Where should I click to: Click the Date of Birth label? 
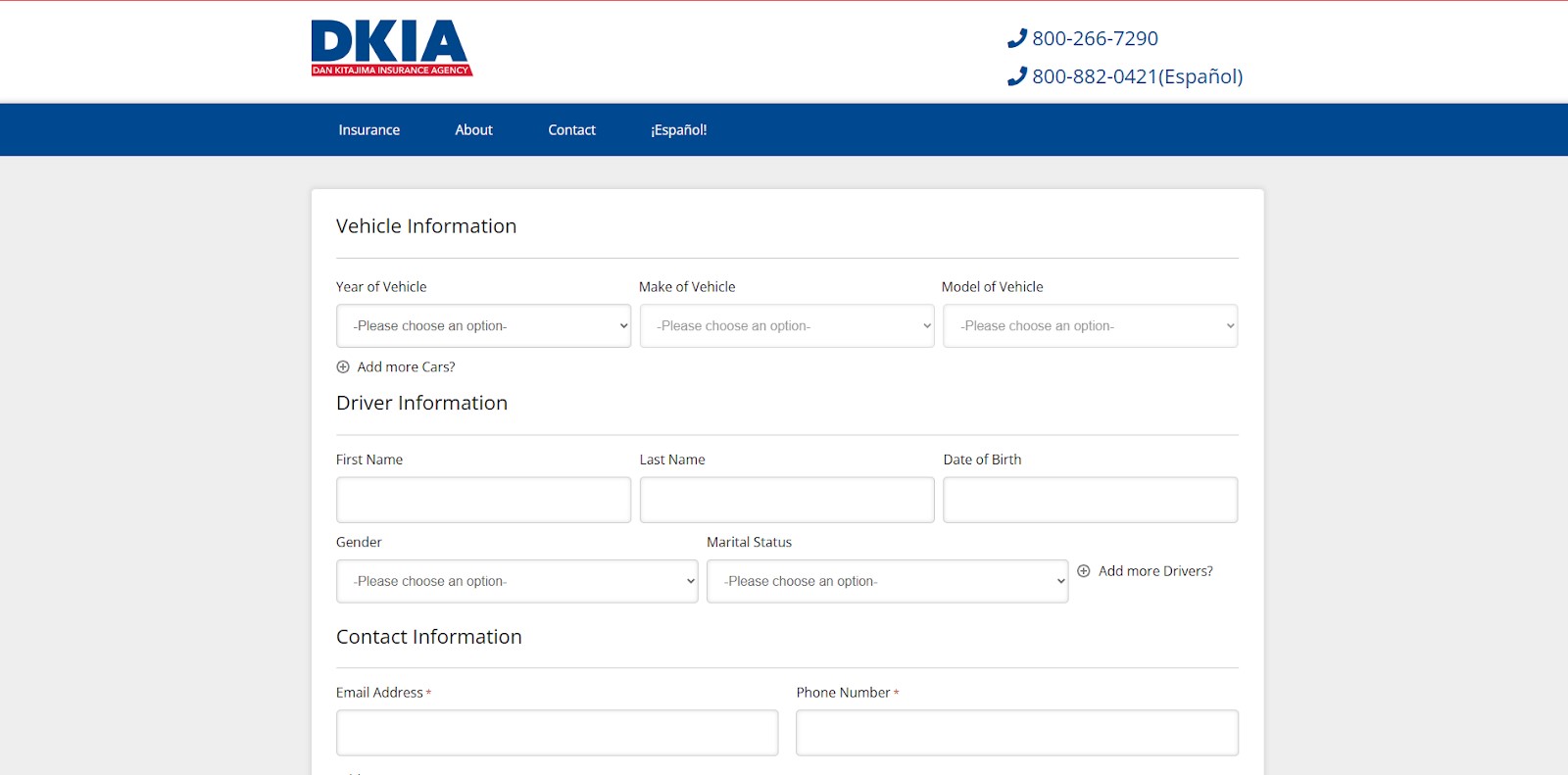tap(982, 460)
